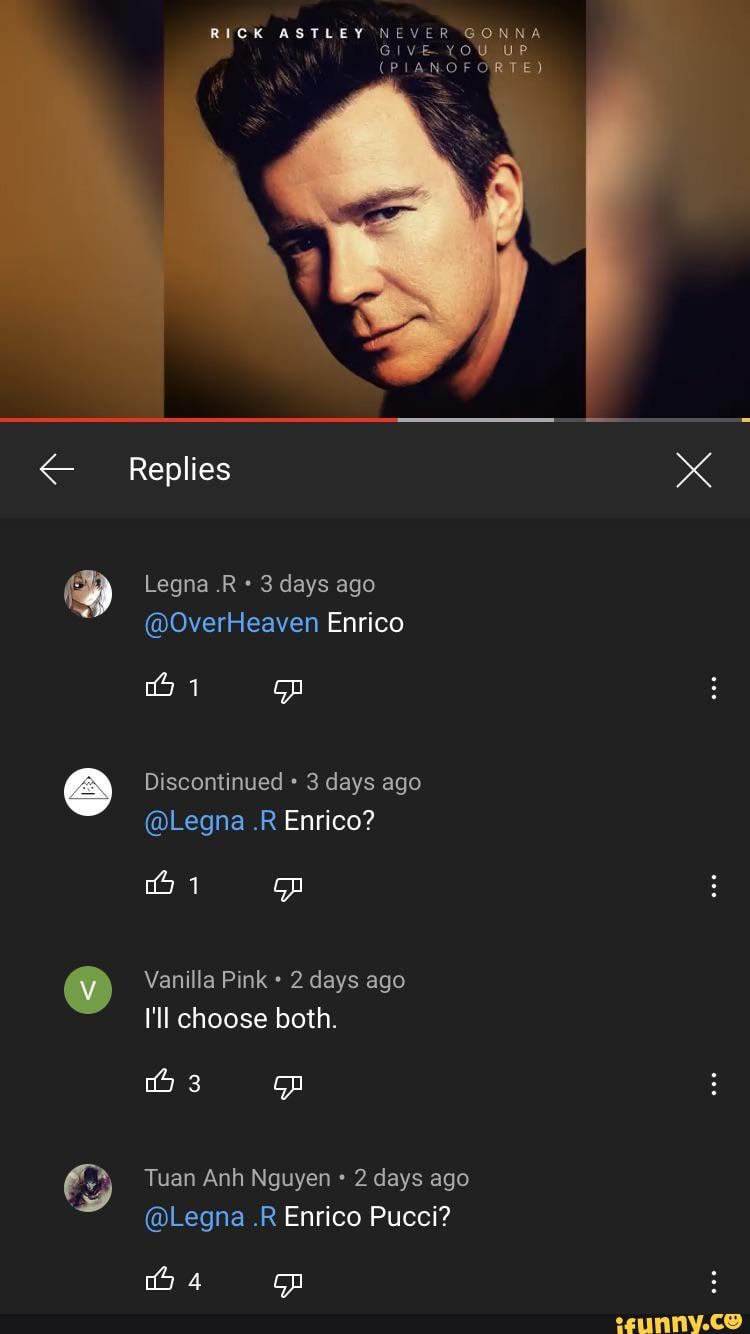Dislike Vanilla Pink's reply

click(287, 1084)
